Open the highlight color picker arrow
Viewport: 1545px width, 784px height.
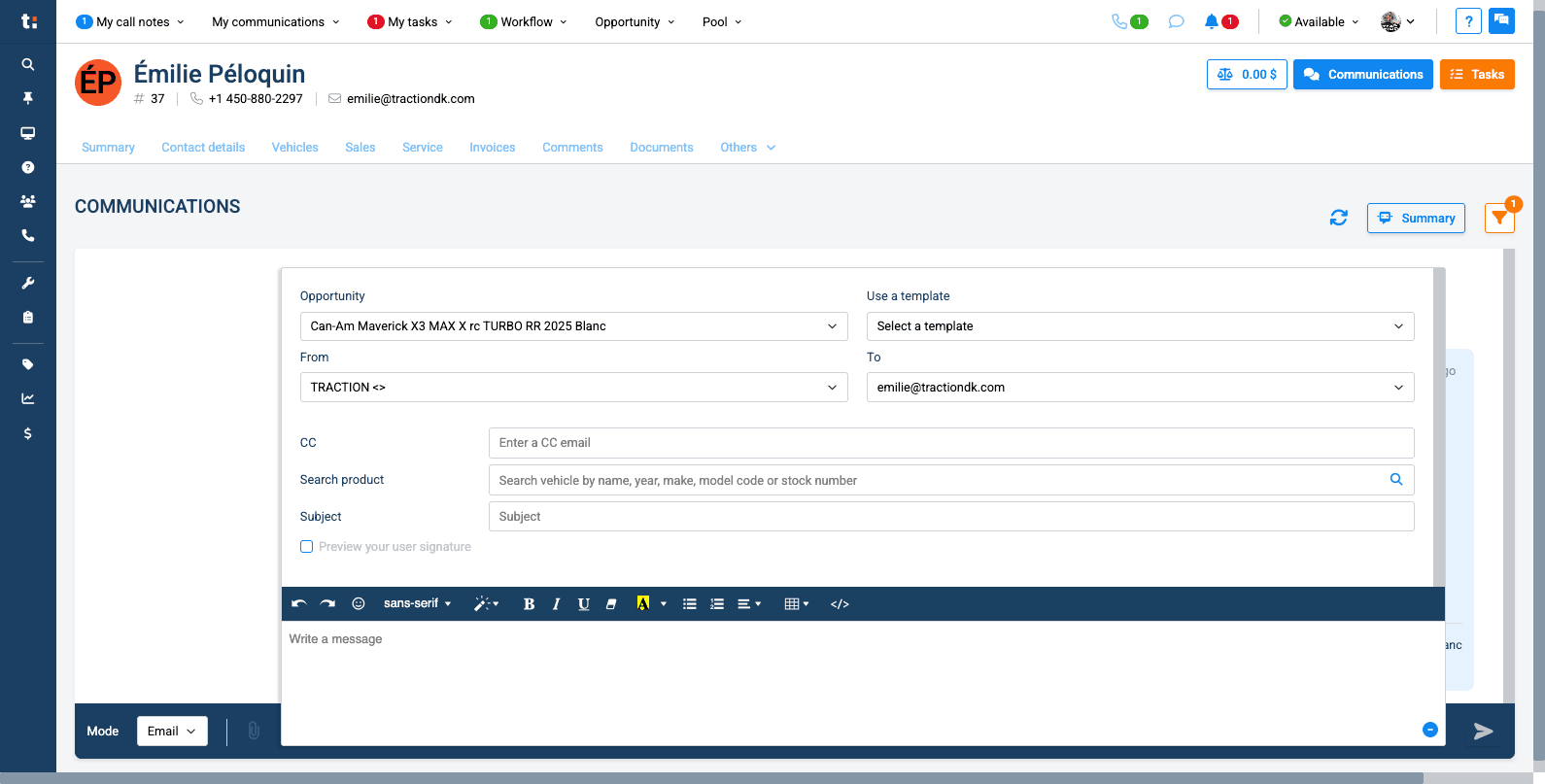664,604
